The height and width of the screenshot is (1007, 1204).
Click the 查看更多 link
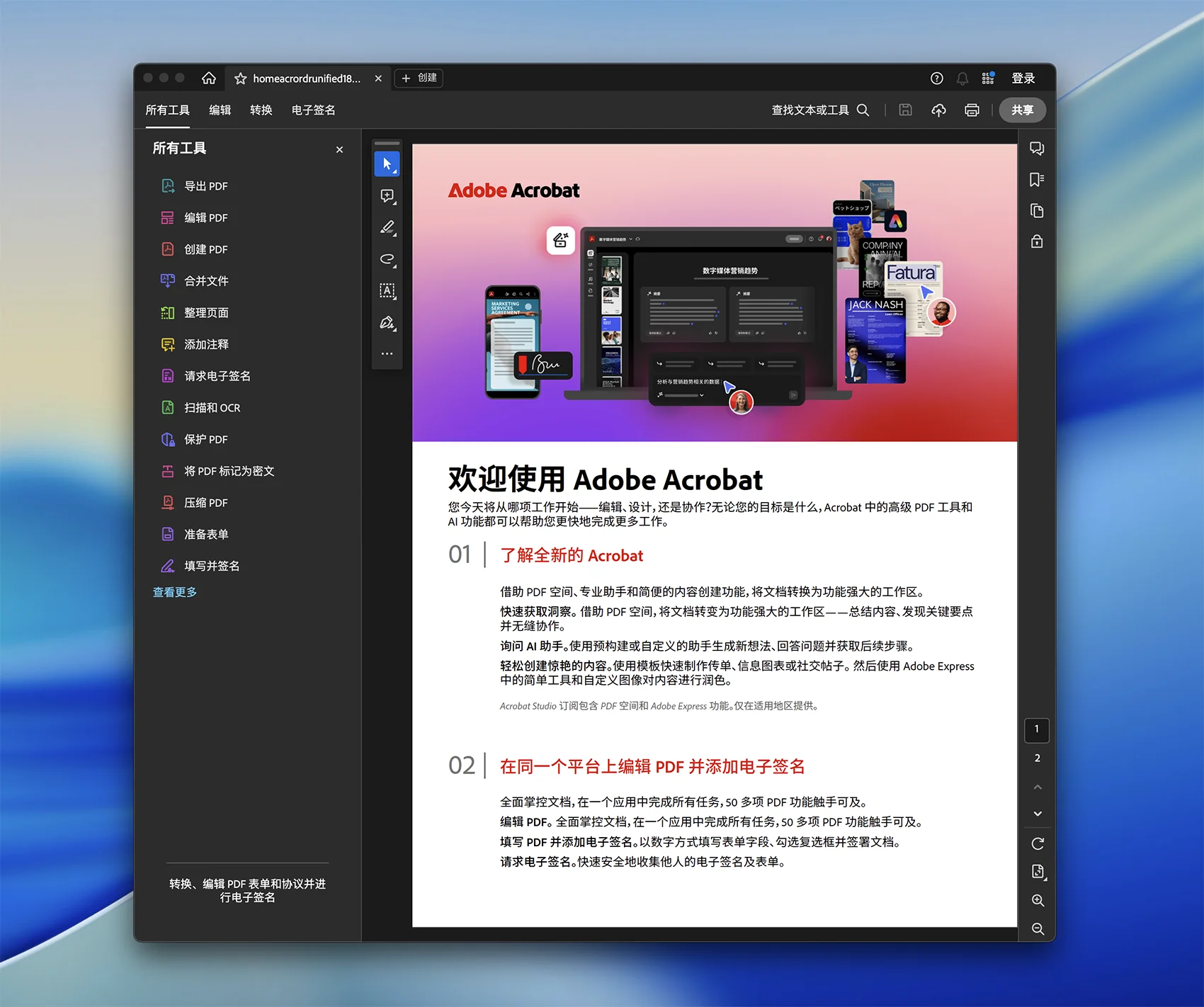coord(175,592)
